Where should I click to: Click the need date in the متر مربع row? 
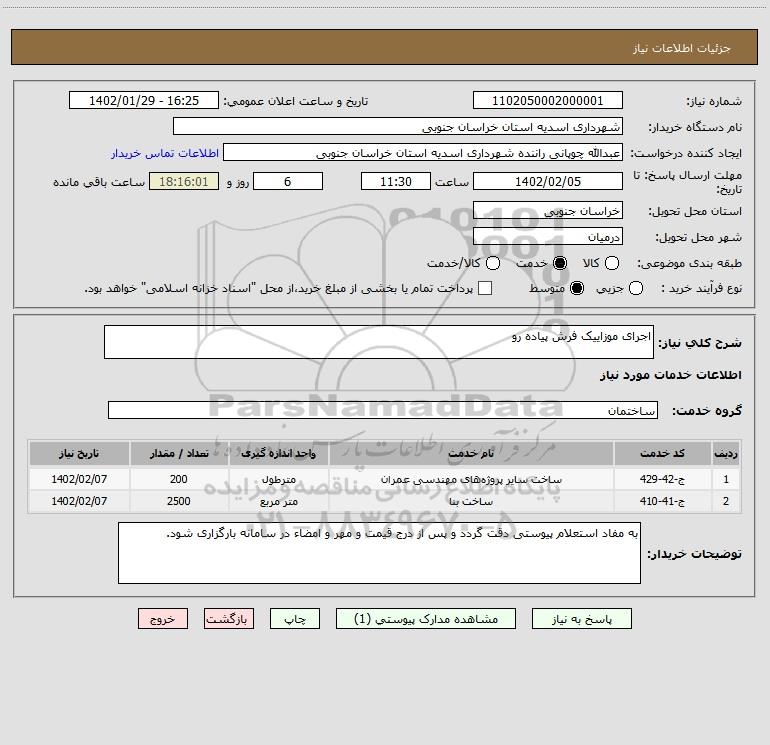tap(79, 501)
